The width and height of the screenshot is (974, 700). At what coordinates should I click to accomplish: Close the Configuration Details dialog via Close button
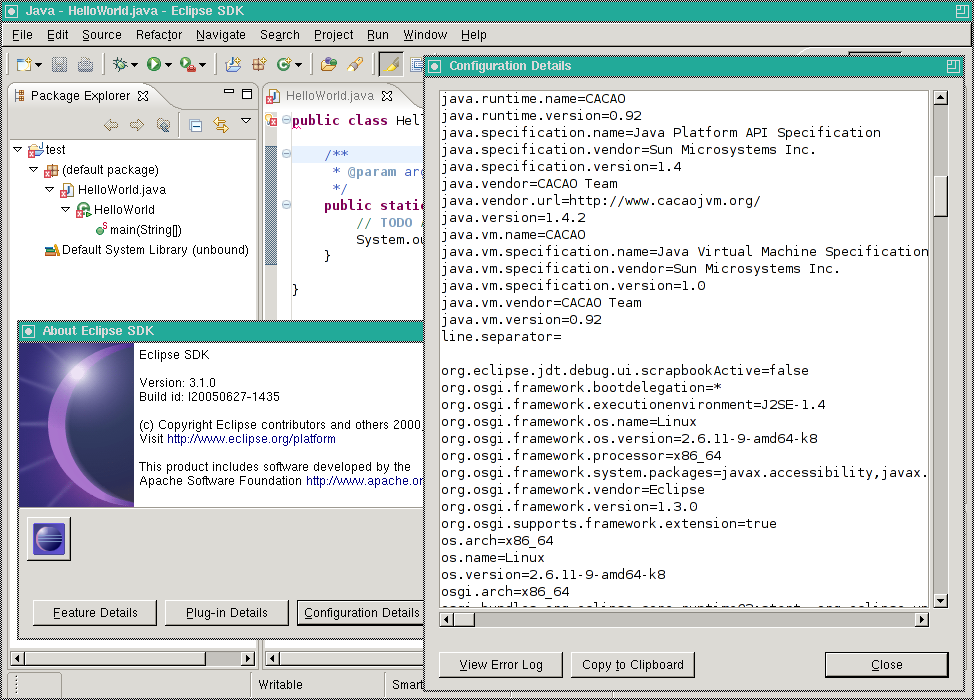(886, 665)
